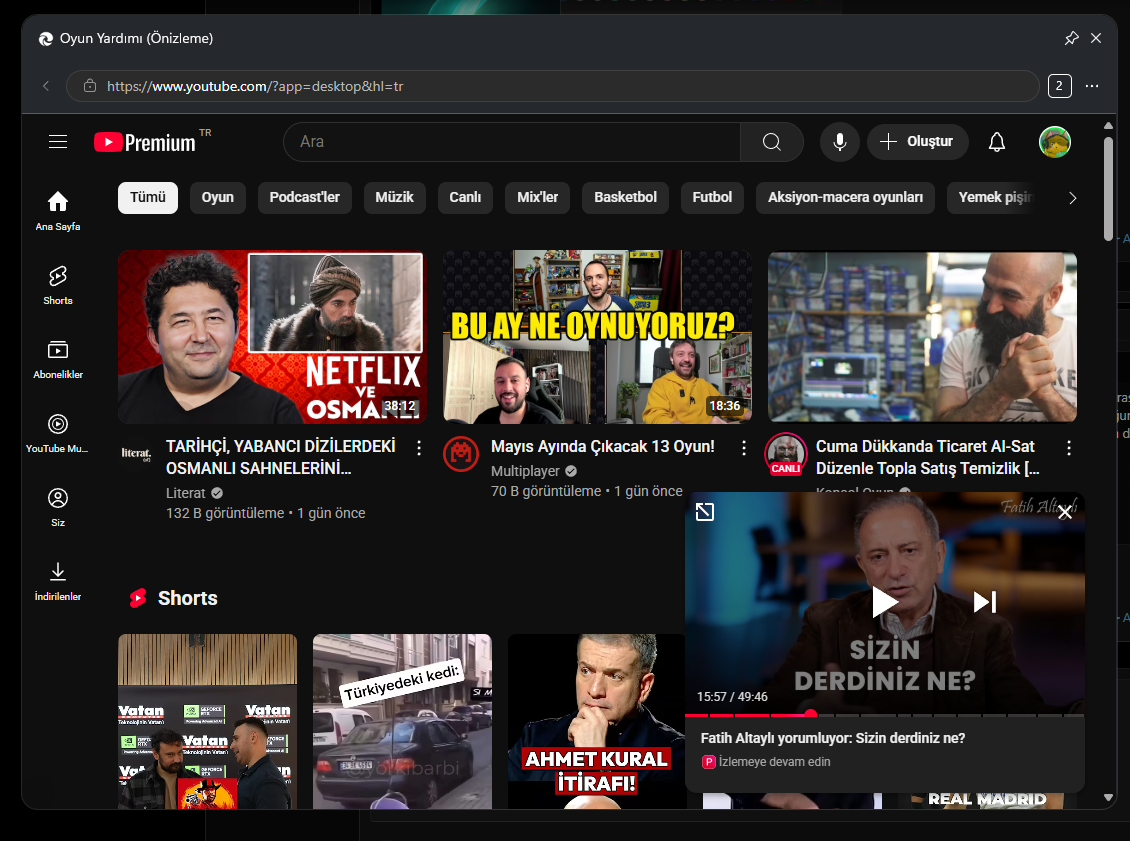The height and width of the screenshot is (841, 1130).
Task: Open more options for Mayıs Ayında video
Action: [744, 448]
